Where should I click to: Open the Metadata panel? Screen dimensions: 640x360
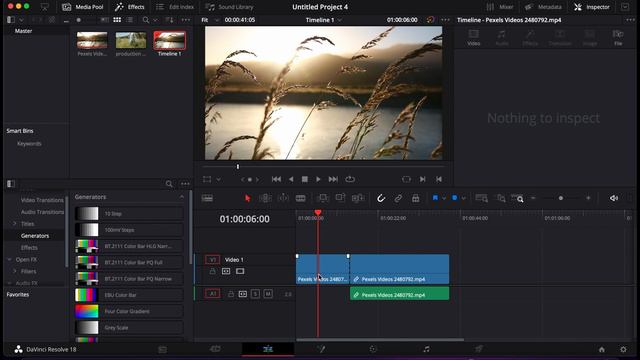544,7
